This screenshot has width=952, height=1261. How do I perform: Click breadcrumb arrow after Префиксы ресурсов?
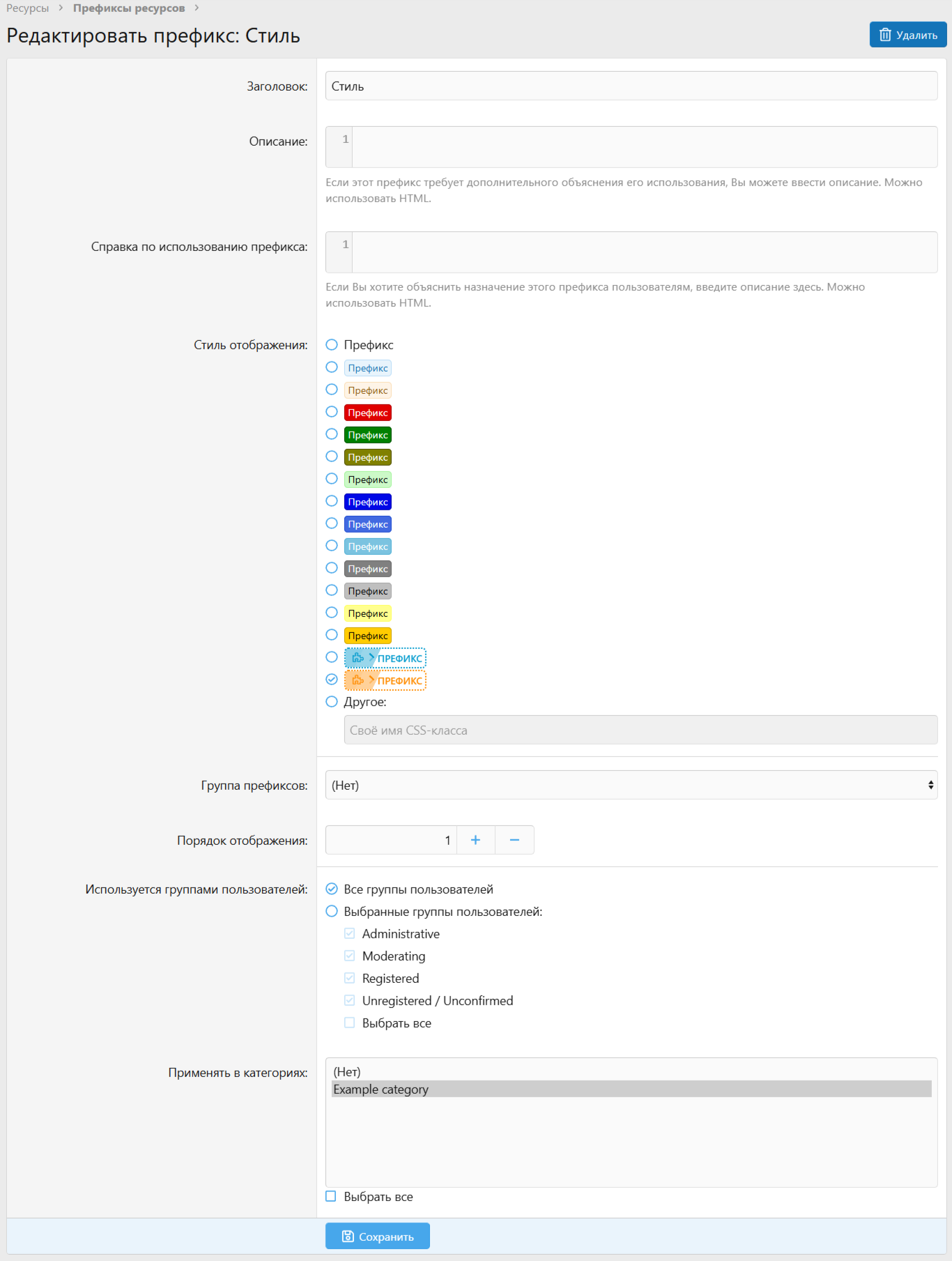[197, 8]
